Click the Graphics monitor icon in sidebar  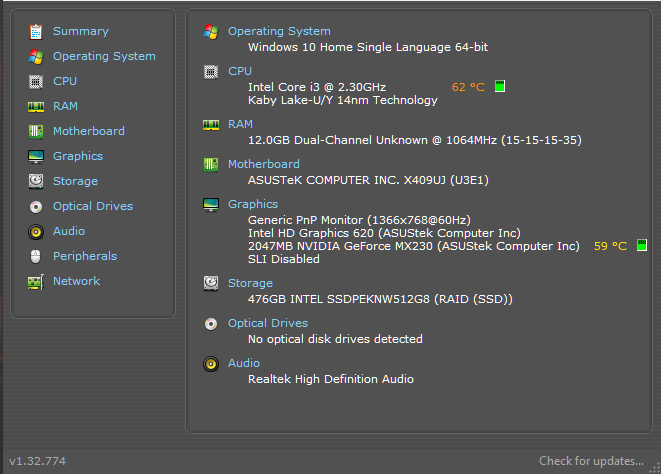(36, 156)
